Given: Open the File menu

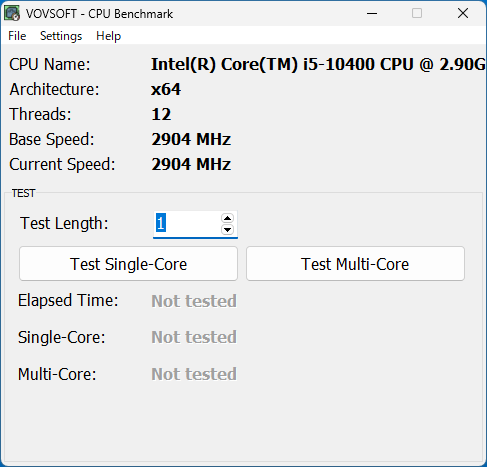Looking at the screenshot, I should pos(17,36).
